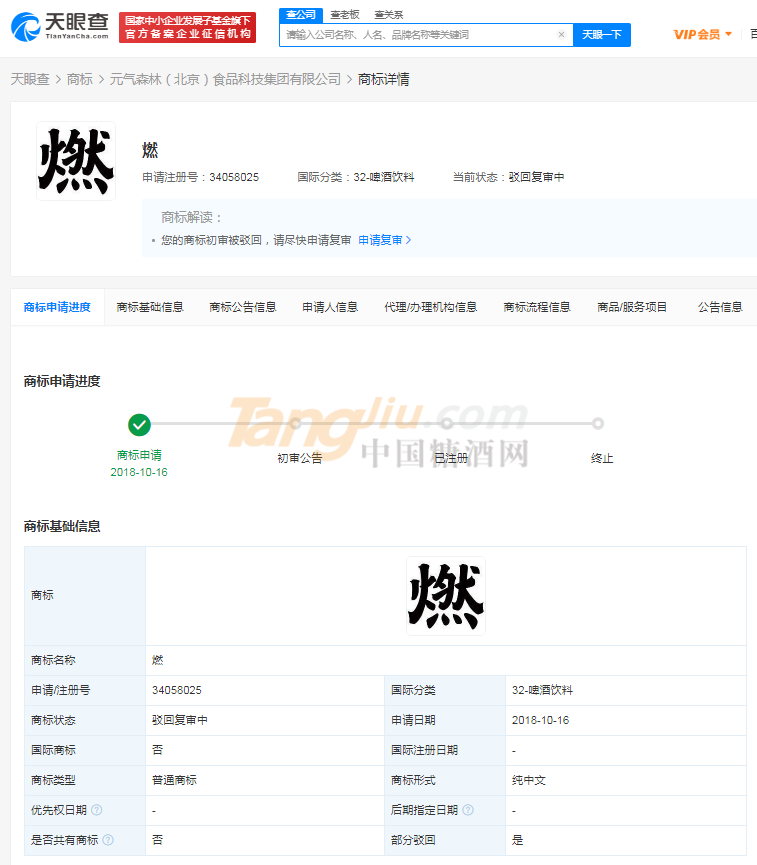757x865 pixels.
Task: Open the VIP会员 dropdown
Action: [x=702, y=34]
